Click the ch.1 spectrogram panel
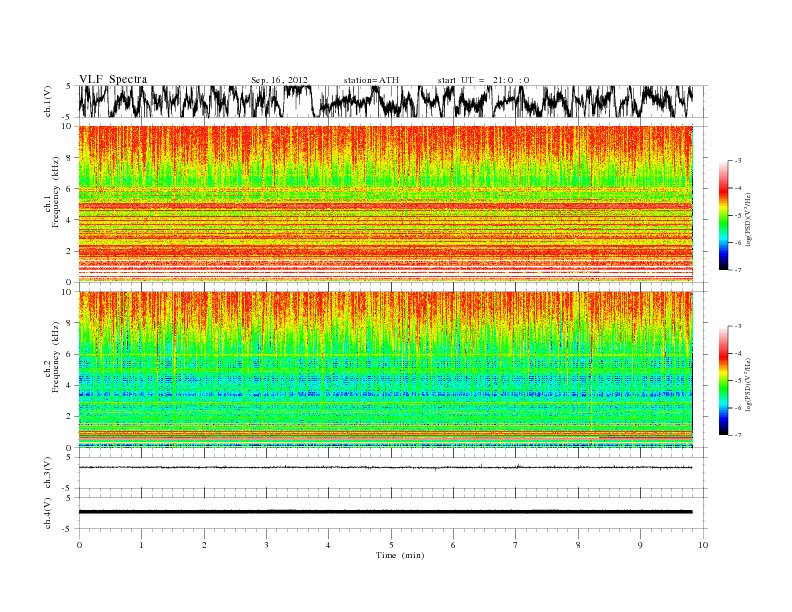 tap(386, 204)
